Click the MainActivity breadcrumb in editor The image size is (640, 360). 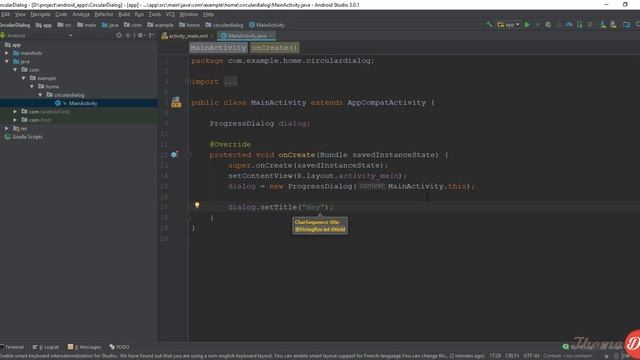click(218, 48)
